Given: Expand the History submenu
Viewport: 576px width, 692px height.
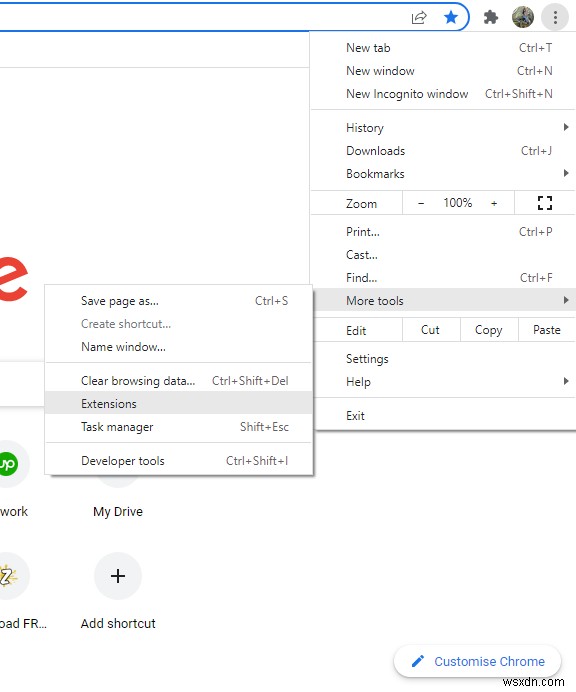Looking at the screenshot, I should [442, 128].
